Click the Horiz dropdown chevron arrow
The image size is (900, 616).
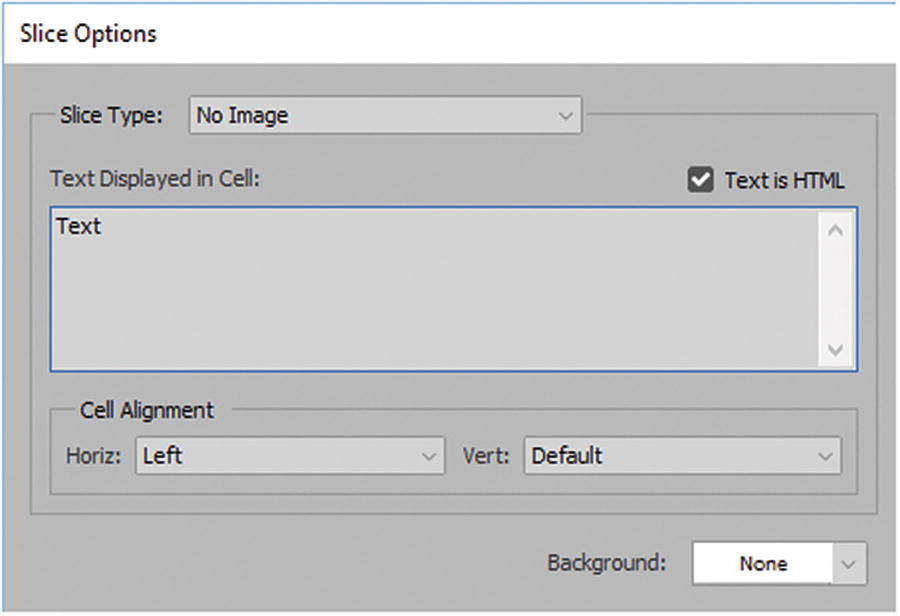coord(429,456)
